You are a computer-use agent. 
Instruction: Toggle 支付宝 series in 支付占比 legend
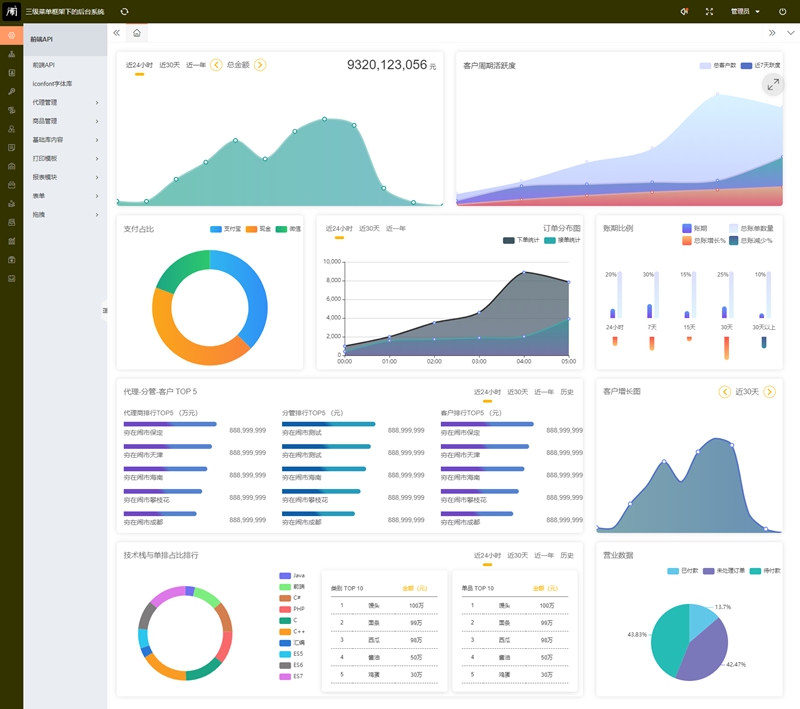pos(224,229)
